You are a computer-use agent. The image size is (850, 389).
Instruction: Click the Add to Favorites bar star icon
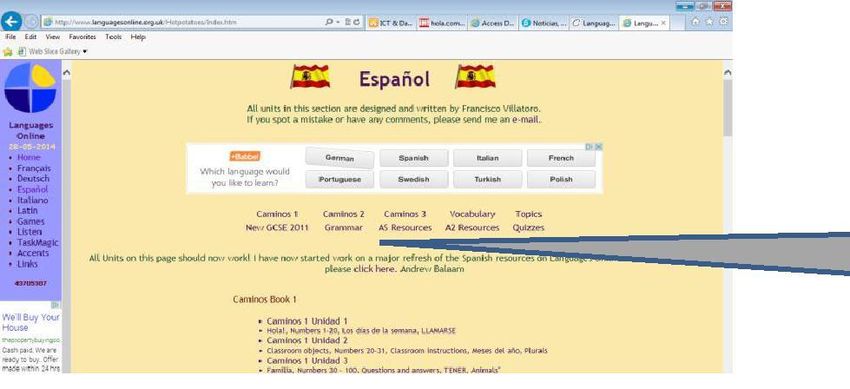coord(8,51)
